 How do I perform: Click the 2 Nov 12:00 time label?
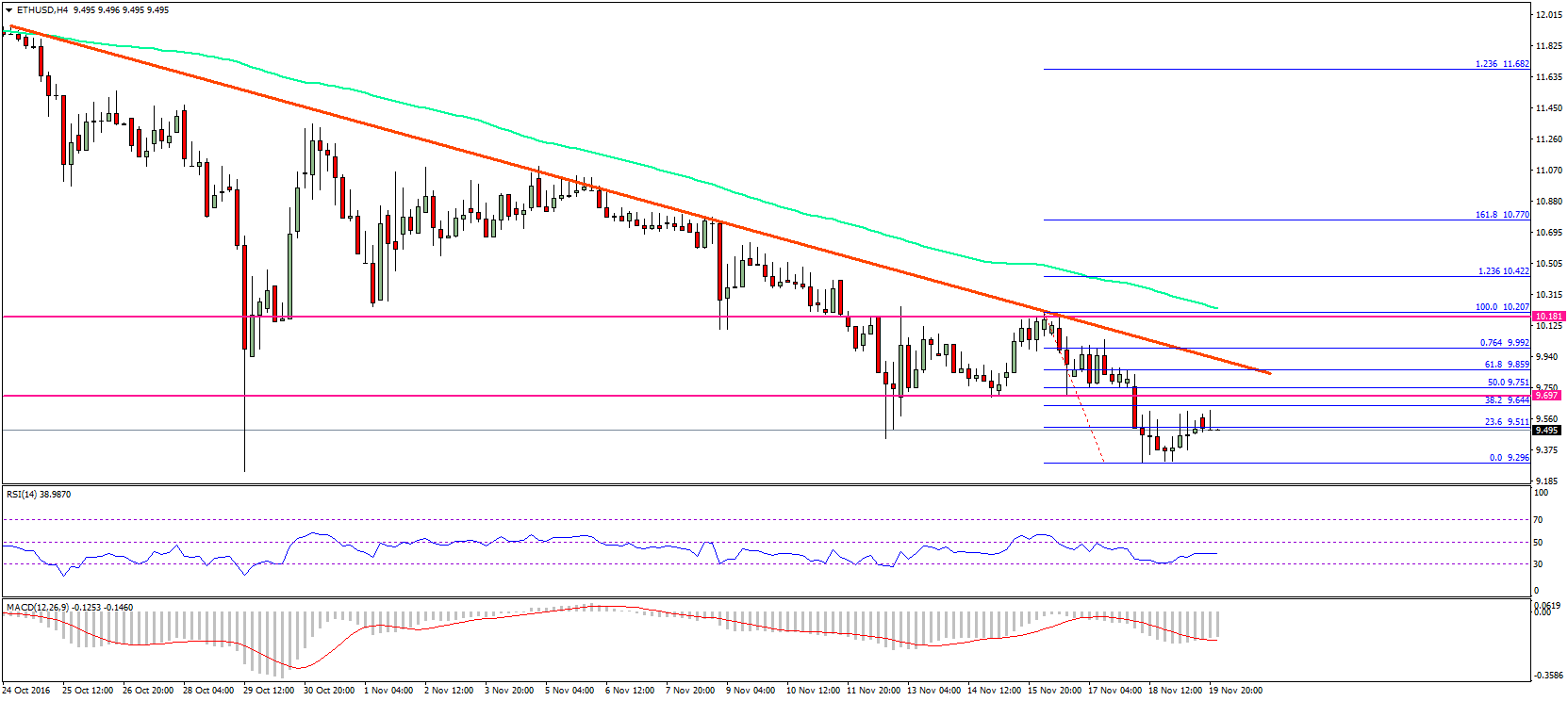point(449,691)
